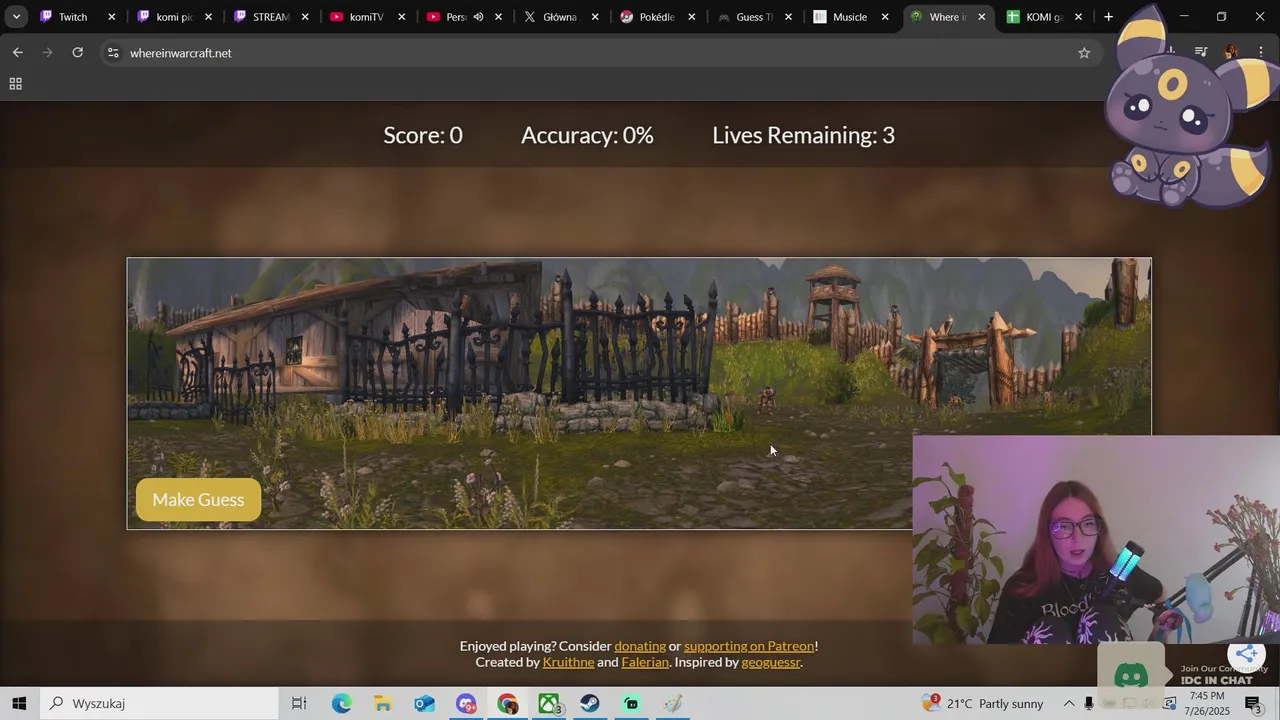Launch Microsoft Edge from the taskbar
This screenshot has width=1280, height=720.
point(342,703)
